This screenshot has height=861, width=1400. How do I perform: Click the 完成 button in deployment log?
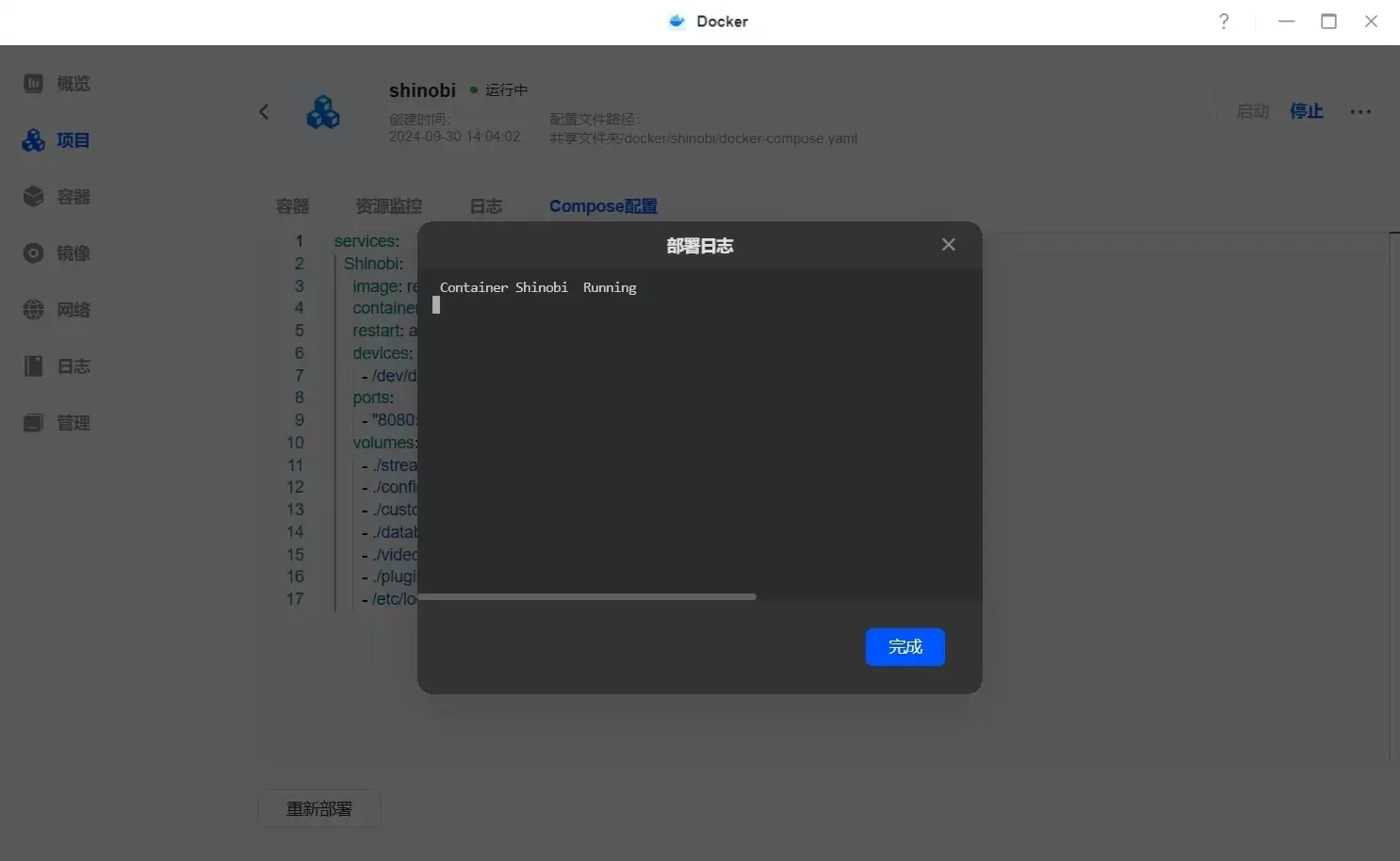[x=904, y=647]
